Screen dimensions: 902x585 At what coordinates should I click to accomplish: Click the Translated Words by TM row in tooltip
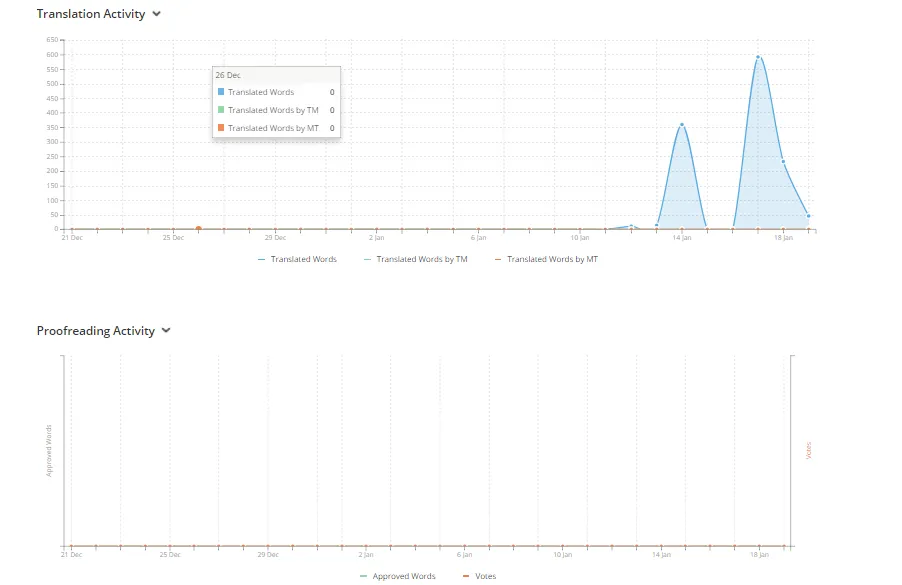click(x=276, y=110)
